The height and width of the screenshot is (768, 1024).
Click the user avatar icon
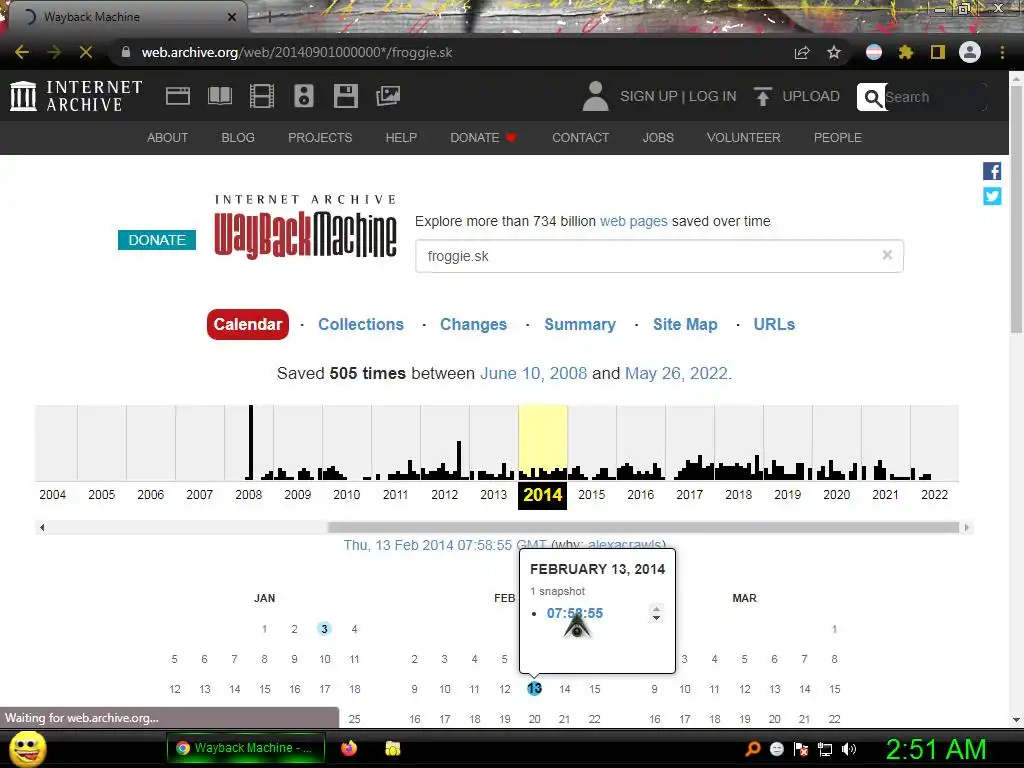pos(595,96)
